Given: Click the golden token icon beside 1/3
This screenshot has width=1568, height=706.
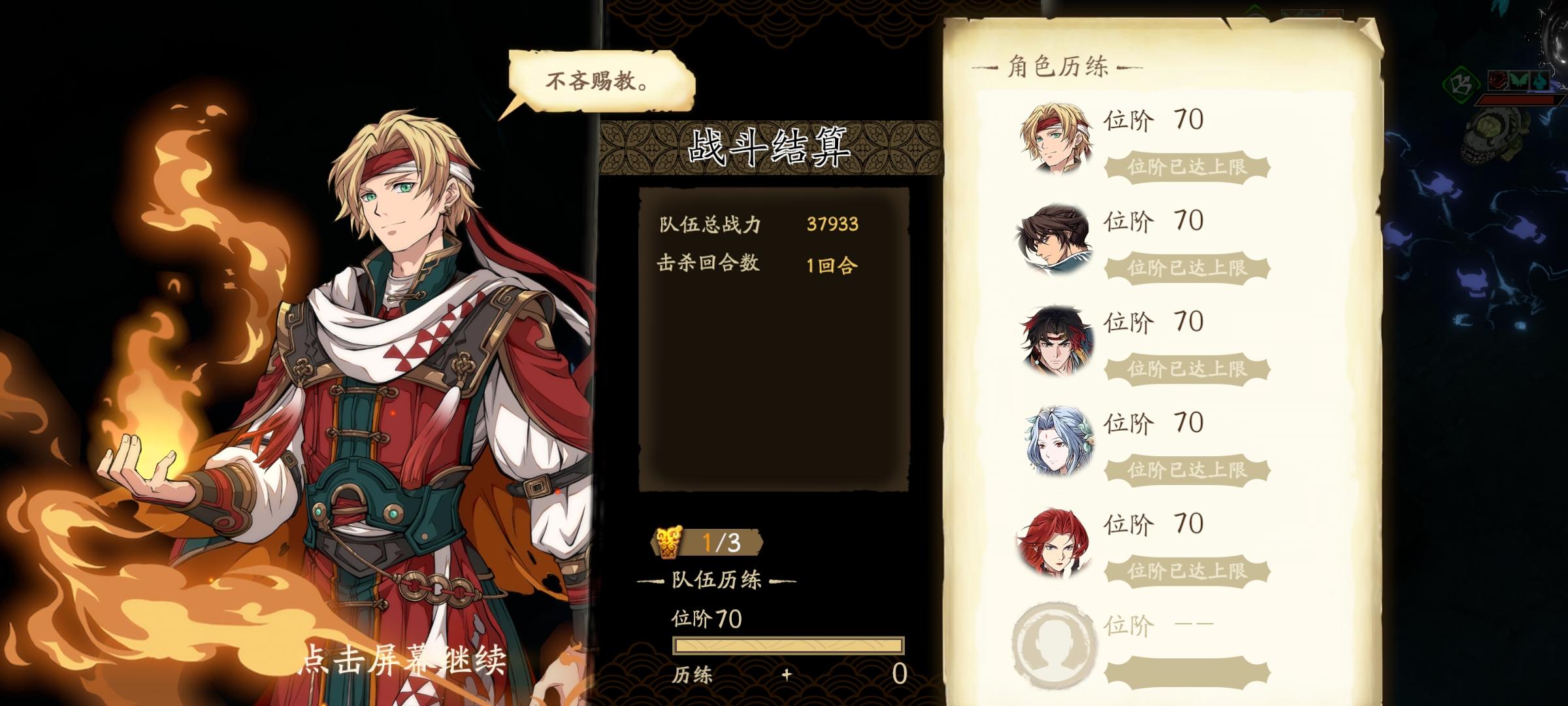Looking at the screenshot, I should pyautogui.click(x=668, y=542).
